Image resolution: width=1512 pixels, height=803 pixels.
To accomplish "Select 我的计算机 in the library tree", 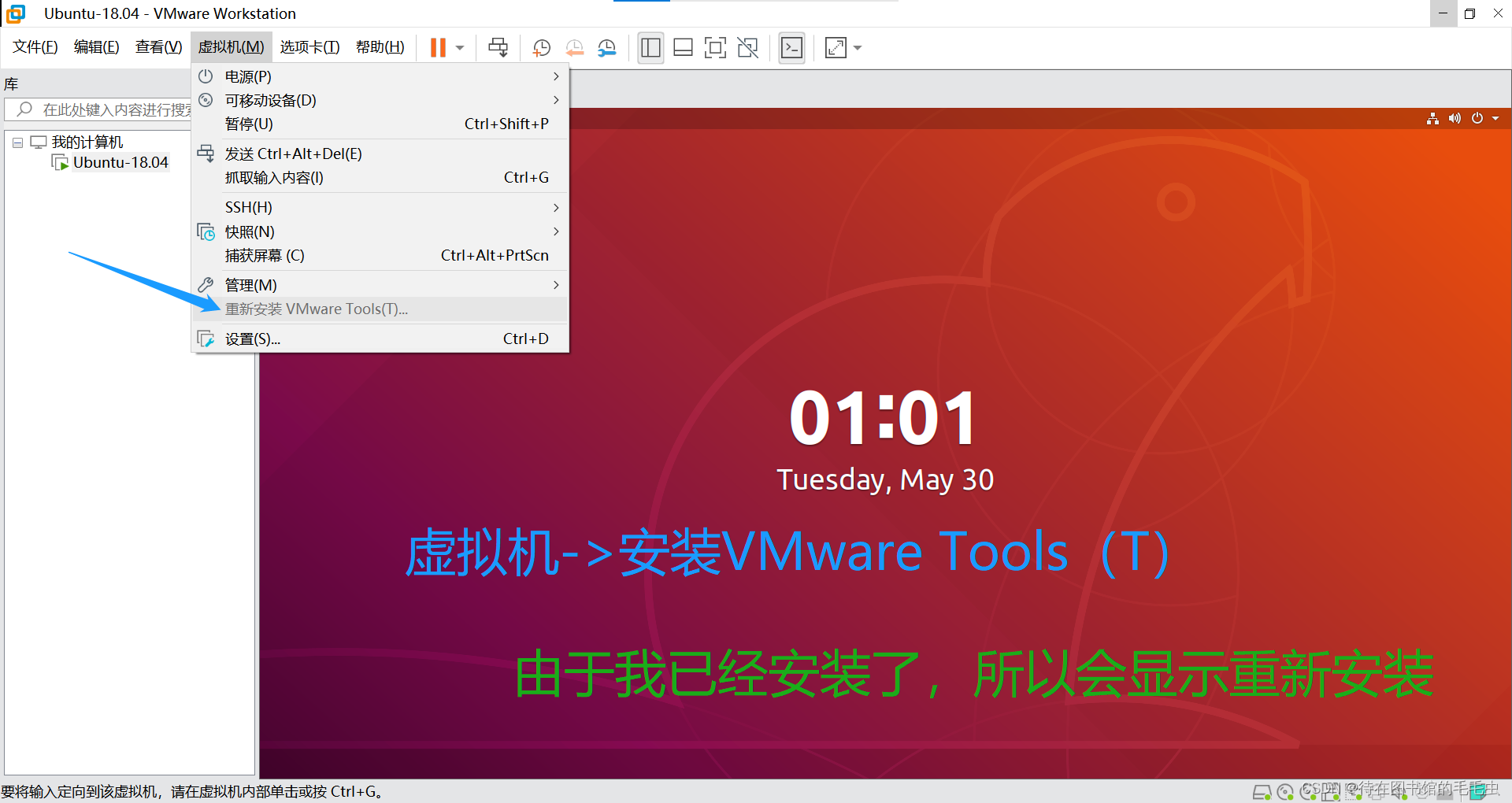I will [87, 142].
